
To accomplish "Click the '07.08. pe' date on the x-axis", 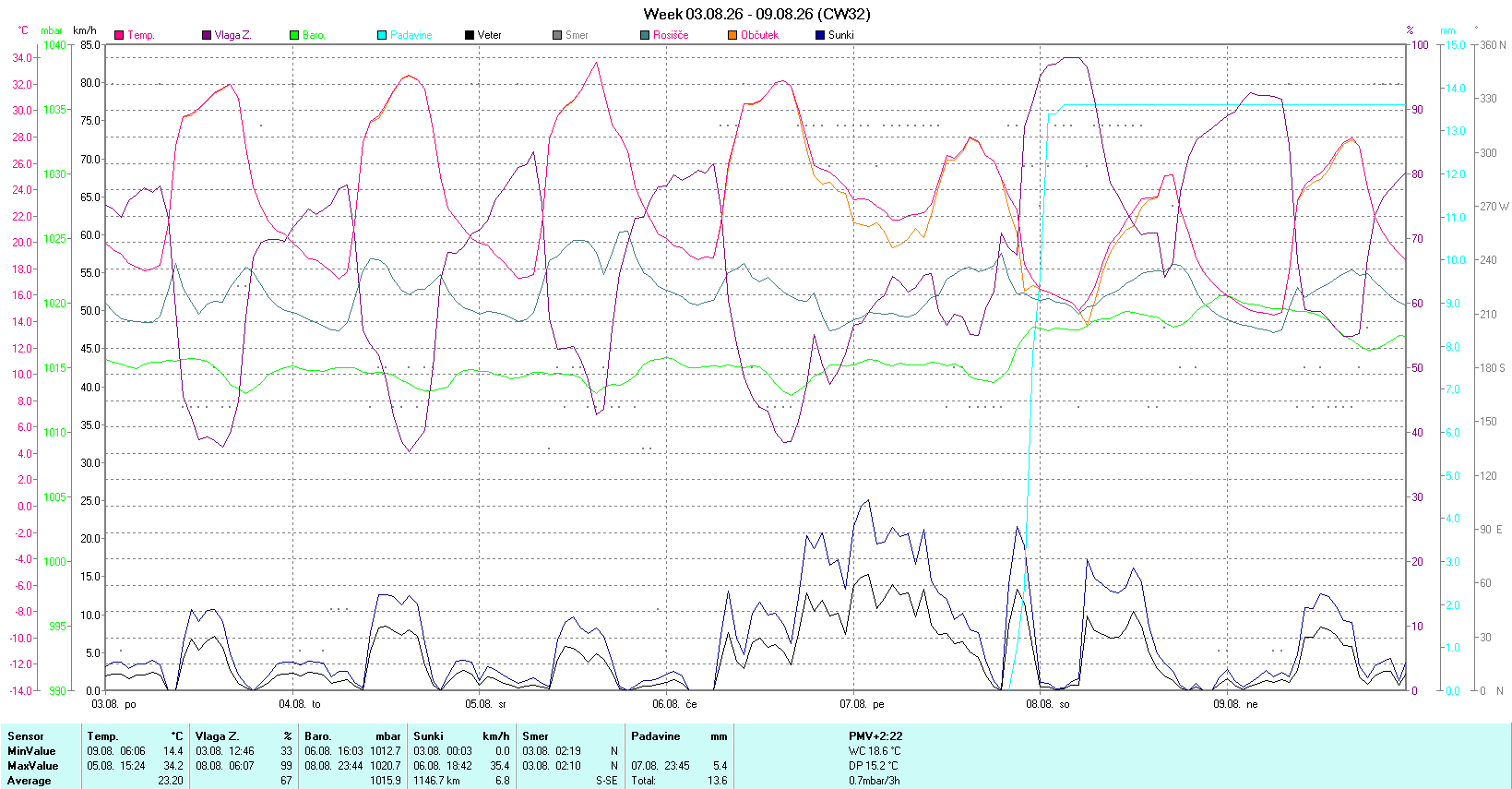I will click(862, 704).
